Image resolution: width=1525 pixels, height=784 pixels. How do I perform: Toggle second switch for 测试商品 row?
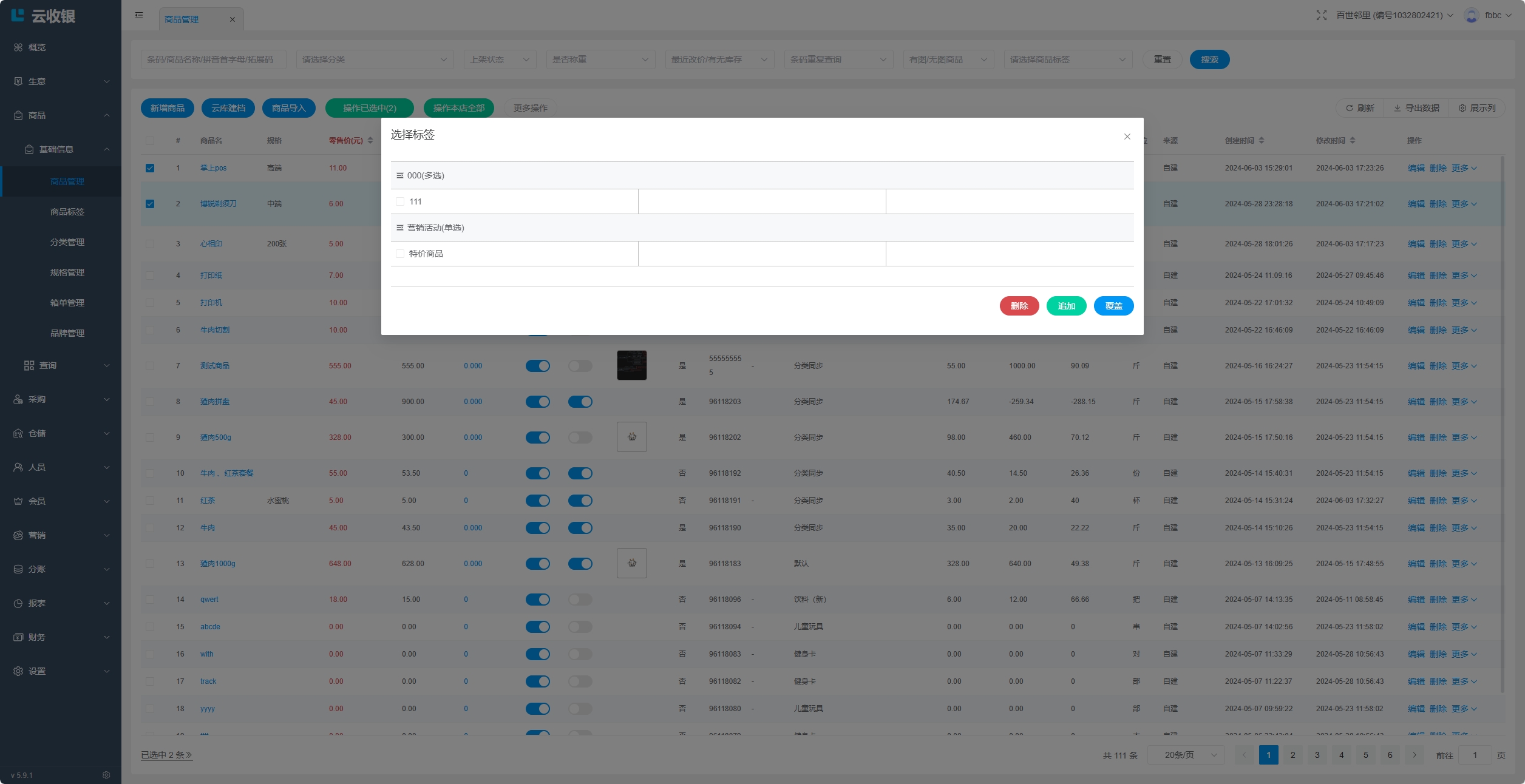coord(580,366)
